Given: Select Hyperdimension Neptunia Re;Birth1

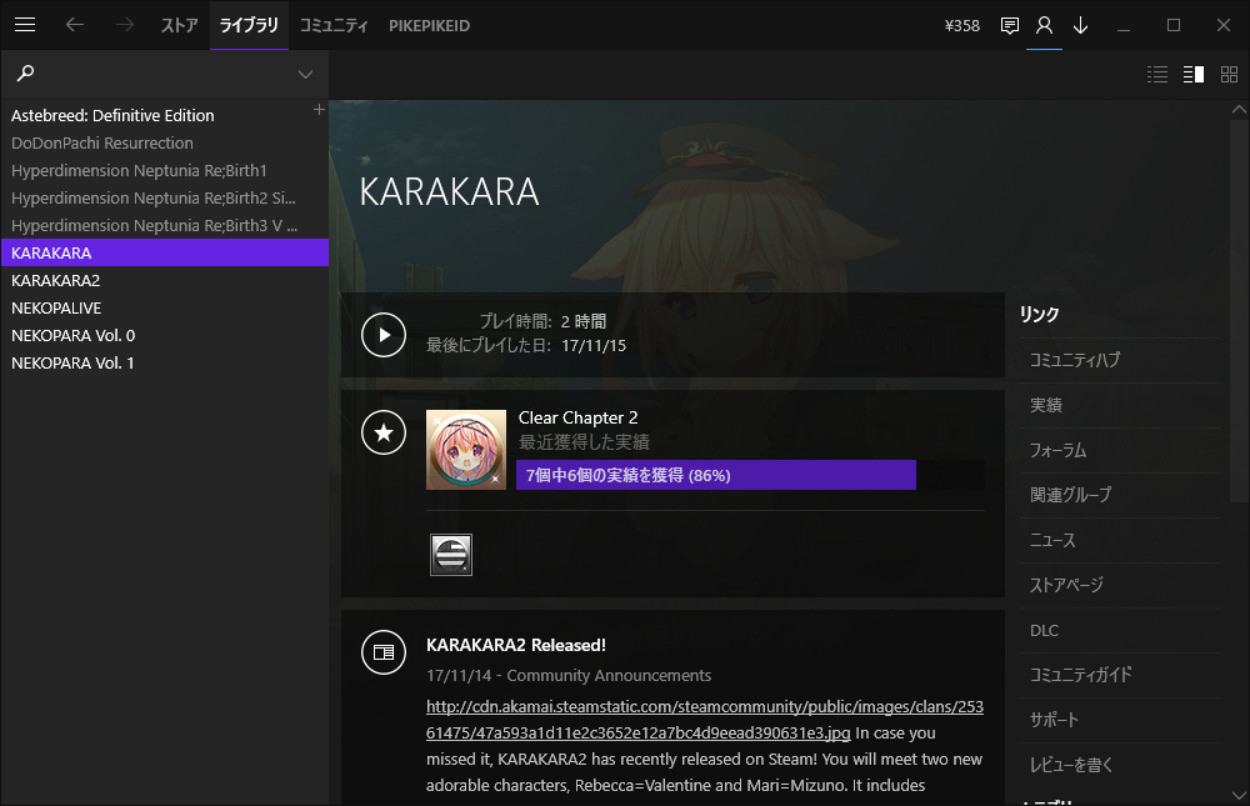Looking at the screenshot, I should pos(165,170).
